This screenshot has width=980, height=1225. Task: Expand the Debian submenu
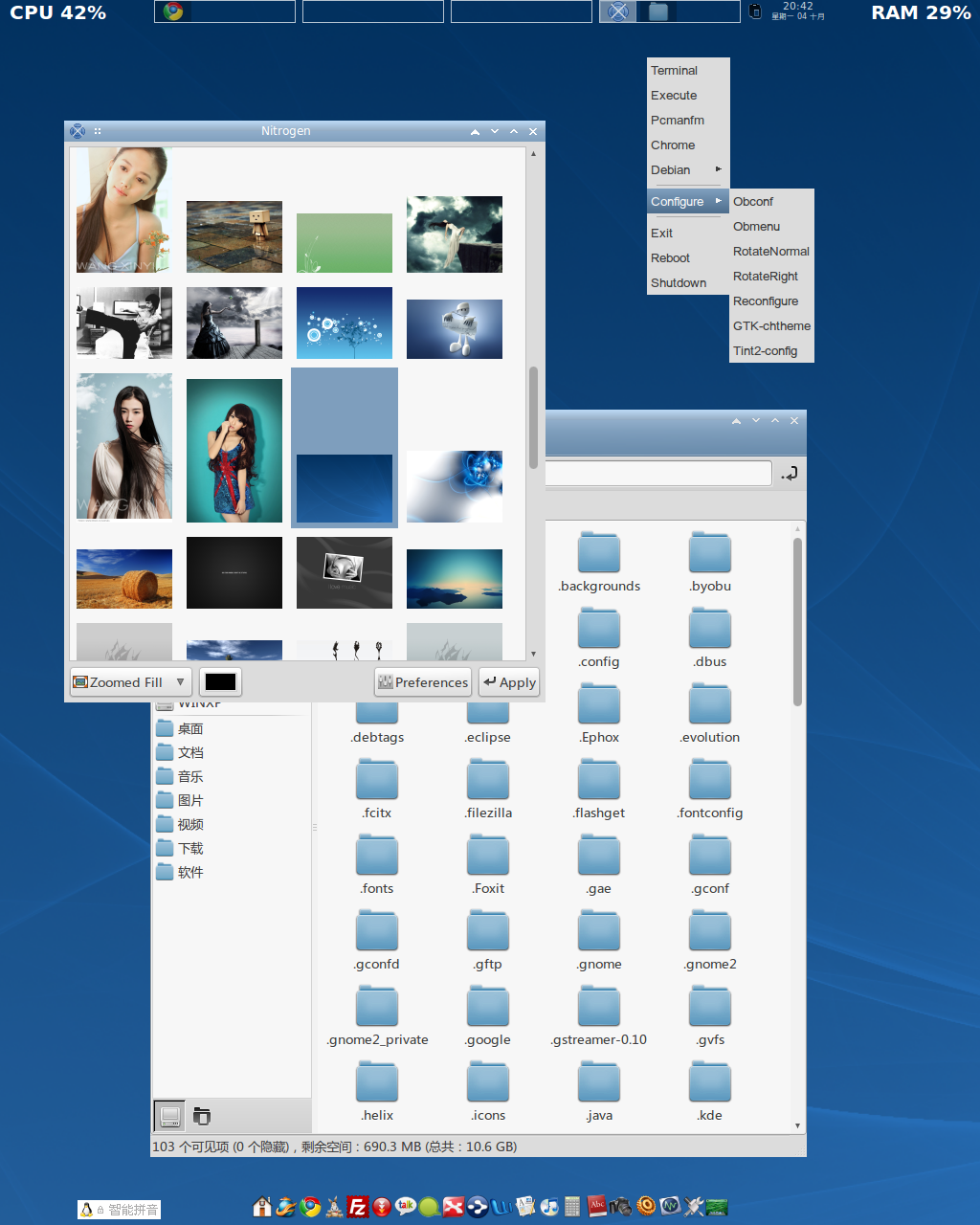point(687,170)
